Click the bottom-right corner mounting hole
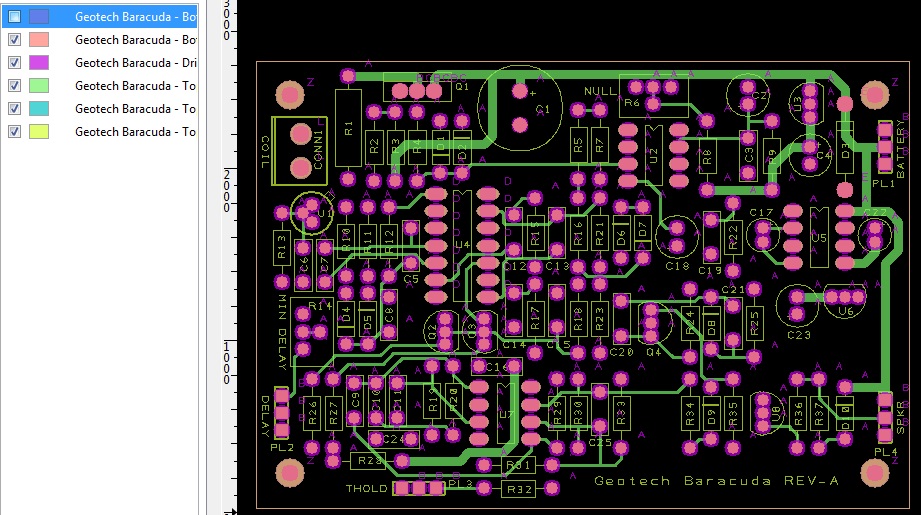921x515 pixels. click(x=875, y=473)
